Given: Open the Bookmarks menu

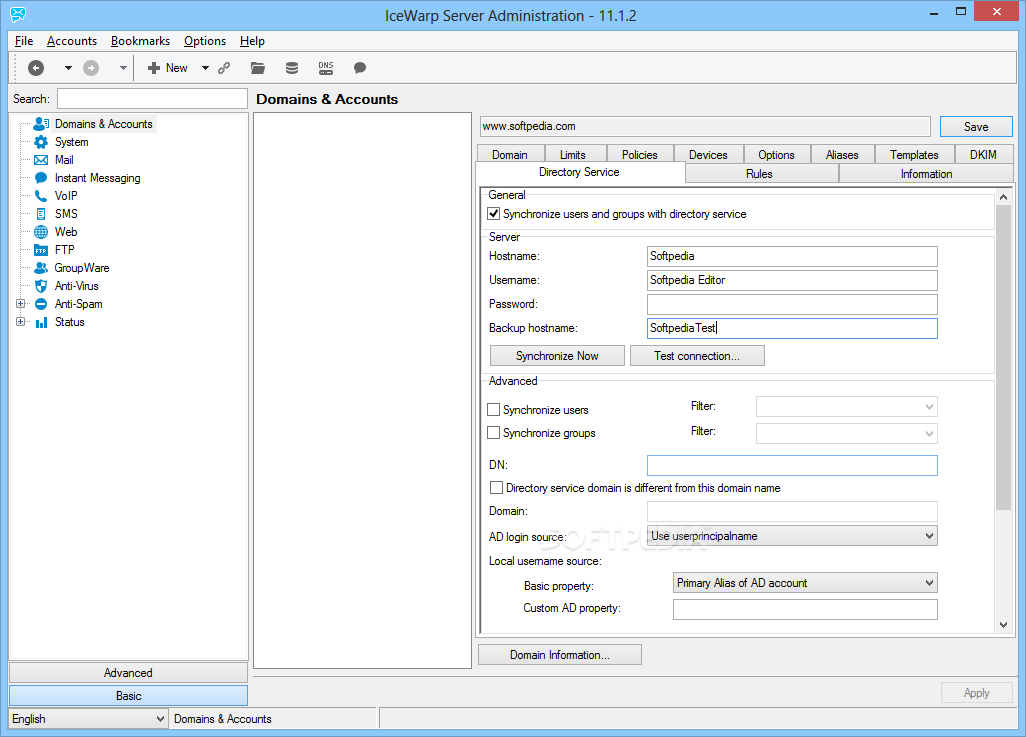Looking at the screenshot, I should [x=140, y=41].
